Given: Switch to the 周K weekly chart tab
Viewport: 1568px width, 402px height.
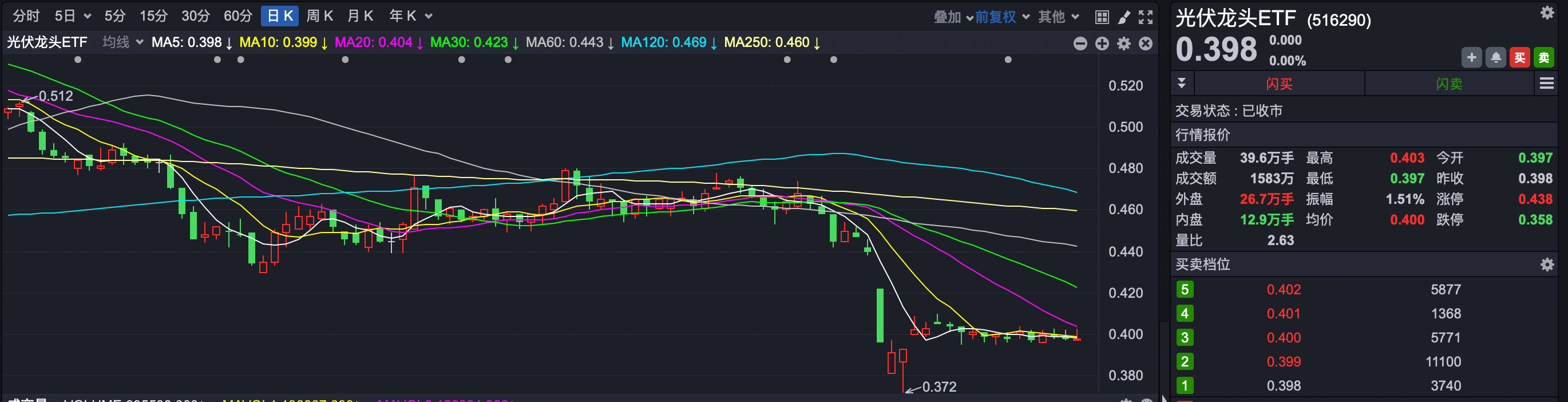Looking at the screenshot, I should (x=319, y=16).
